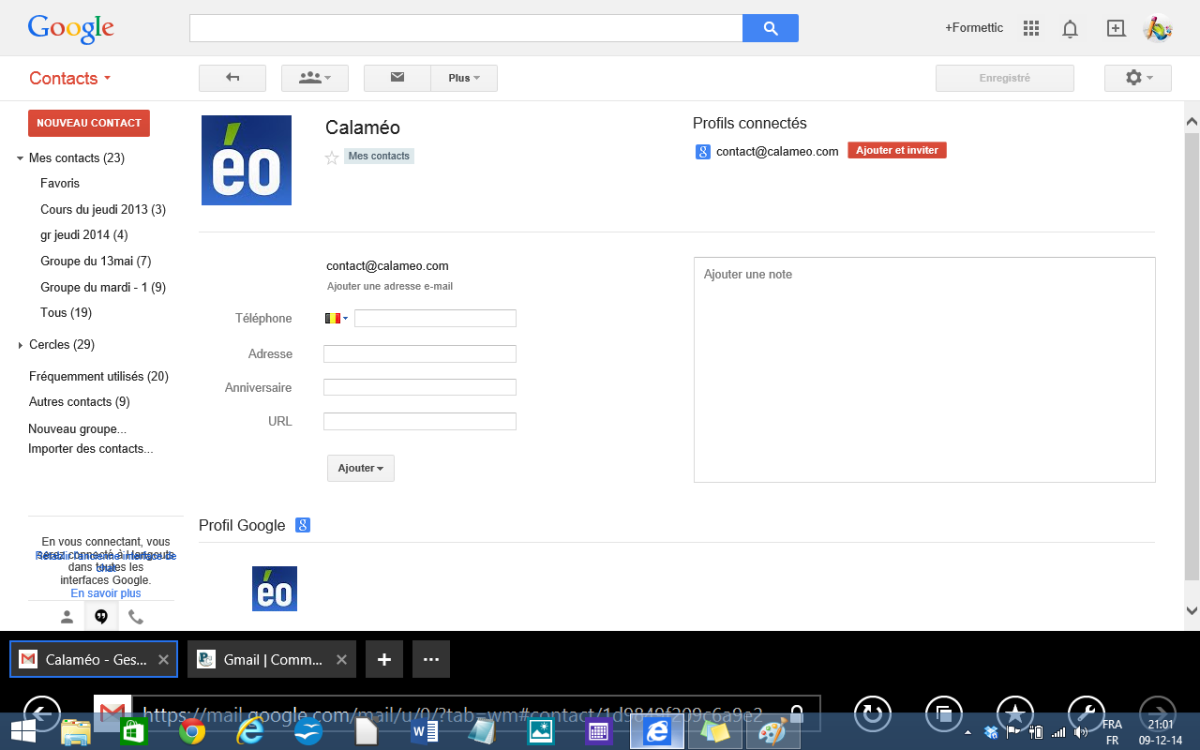Open the Groups dropdown button

pyautogui.click(x=315, y=78)
